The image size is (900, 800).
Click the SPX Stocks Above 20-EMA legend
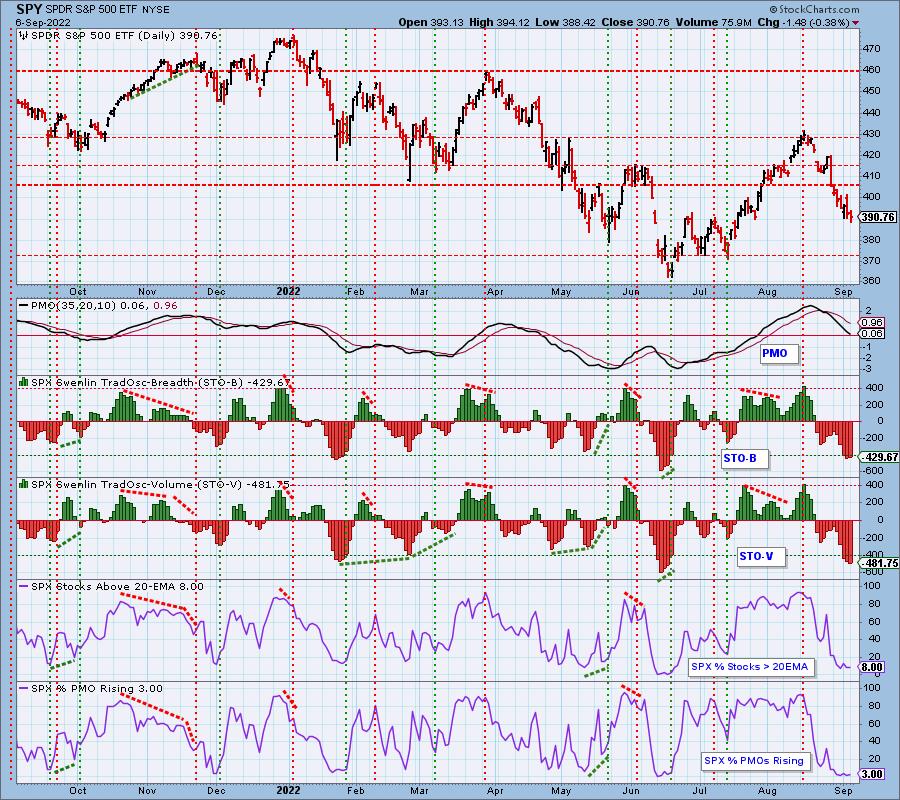(117, 587)
